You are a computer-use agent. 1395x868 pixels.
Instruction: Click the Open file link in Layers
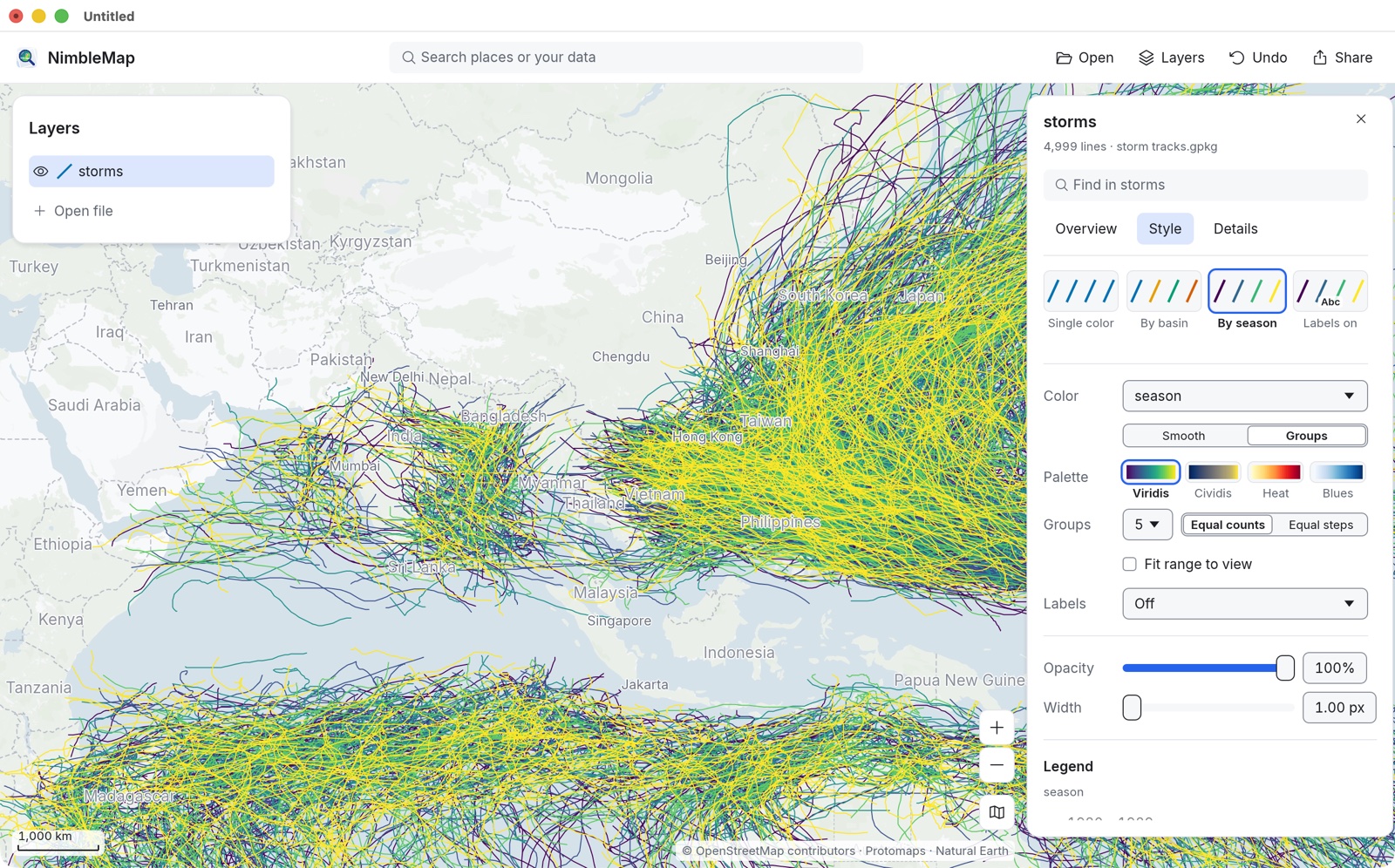click(84, 211)
